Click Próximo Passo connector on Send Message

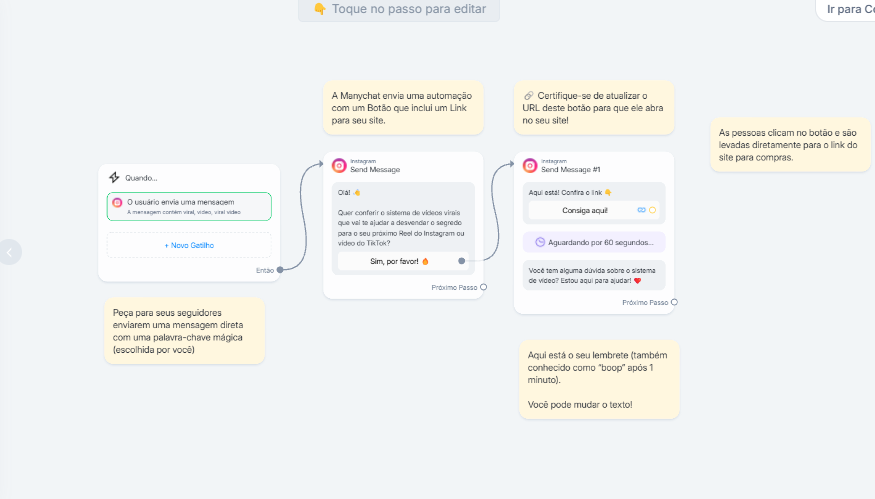point(483,287)
